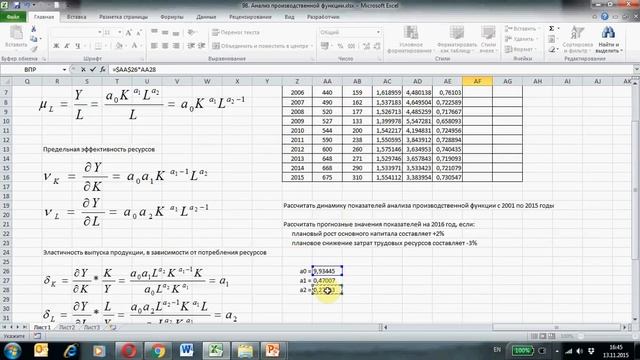Viewport: 640px width, 360px height.
Task: Decrease font size with the small A icon
Action: point(138,32)
